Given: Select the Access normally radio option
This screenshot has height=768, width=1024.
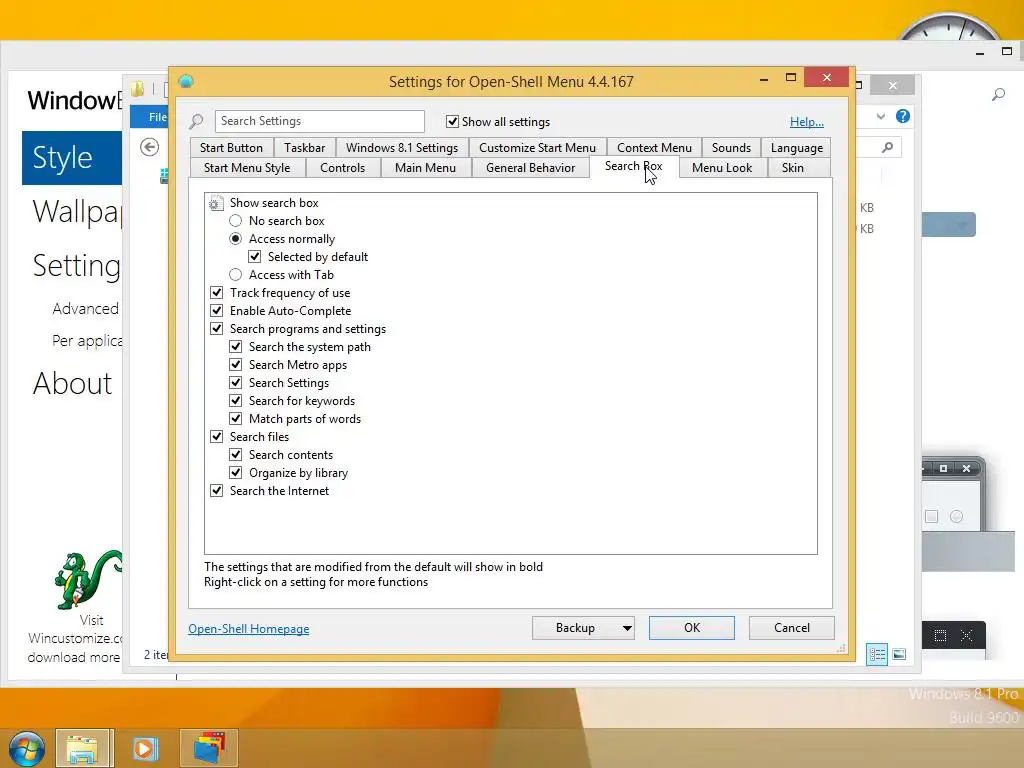Looking at the screenshot, I should [235, 239].
